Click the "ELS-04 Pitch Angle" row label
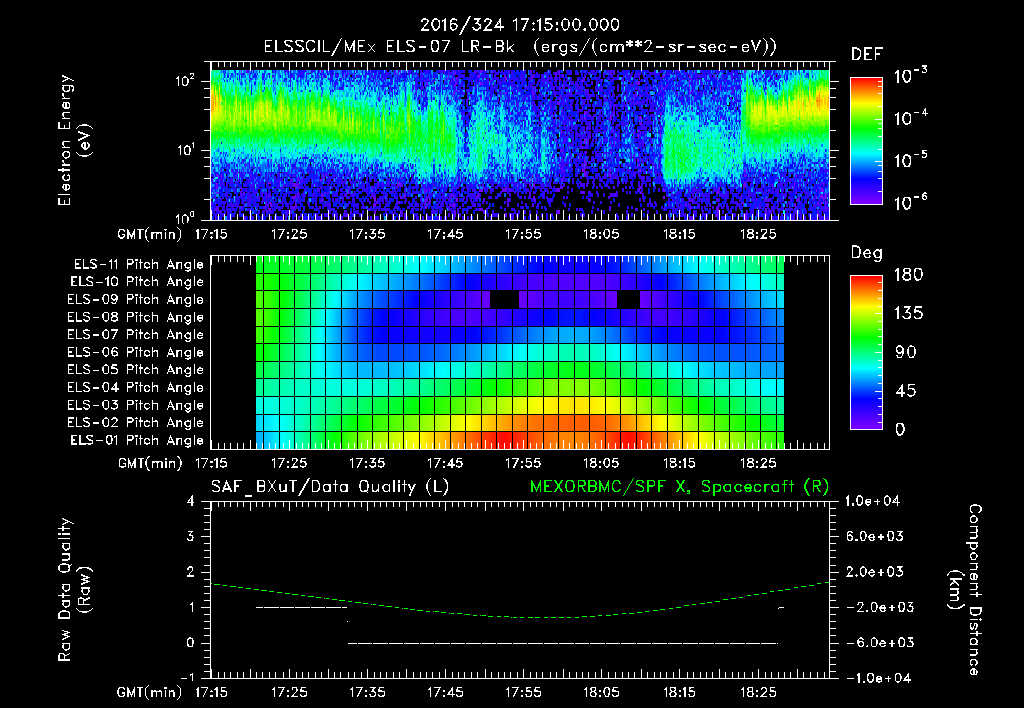The width and height of the screenshot is (1024, 708). point(135,387)
